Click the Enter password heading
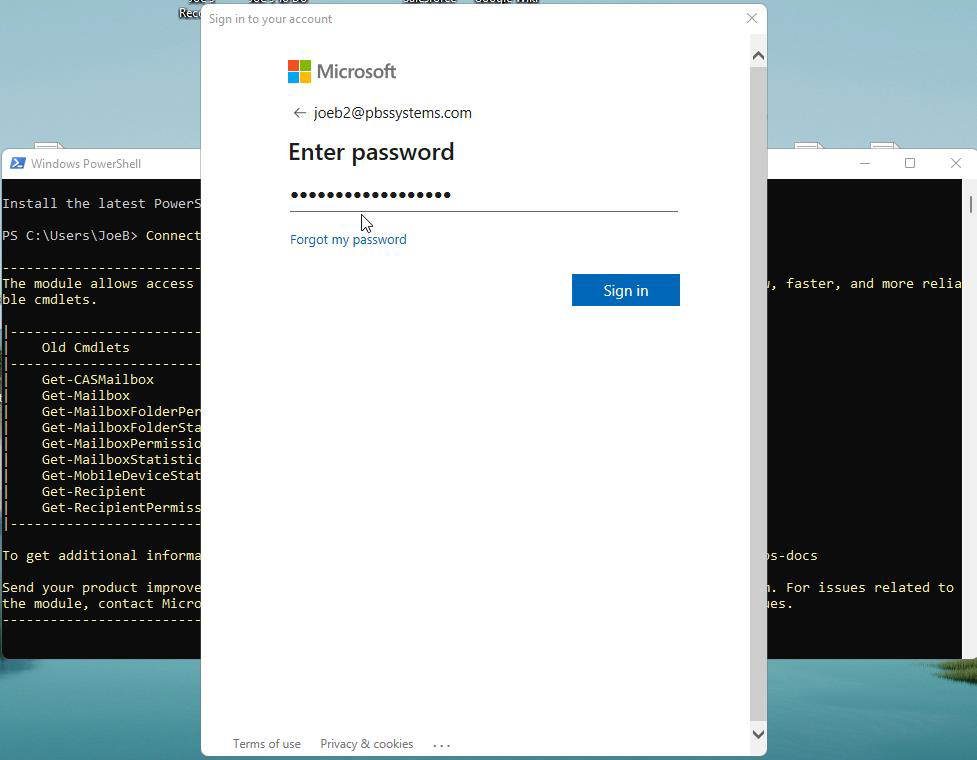This screenshot has height=760, width=977. point(371,152)
